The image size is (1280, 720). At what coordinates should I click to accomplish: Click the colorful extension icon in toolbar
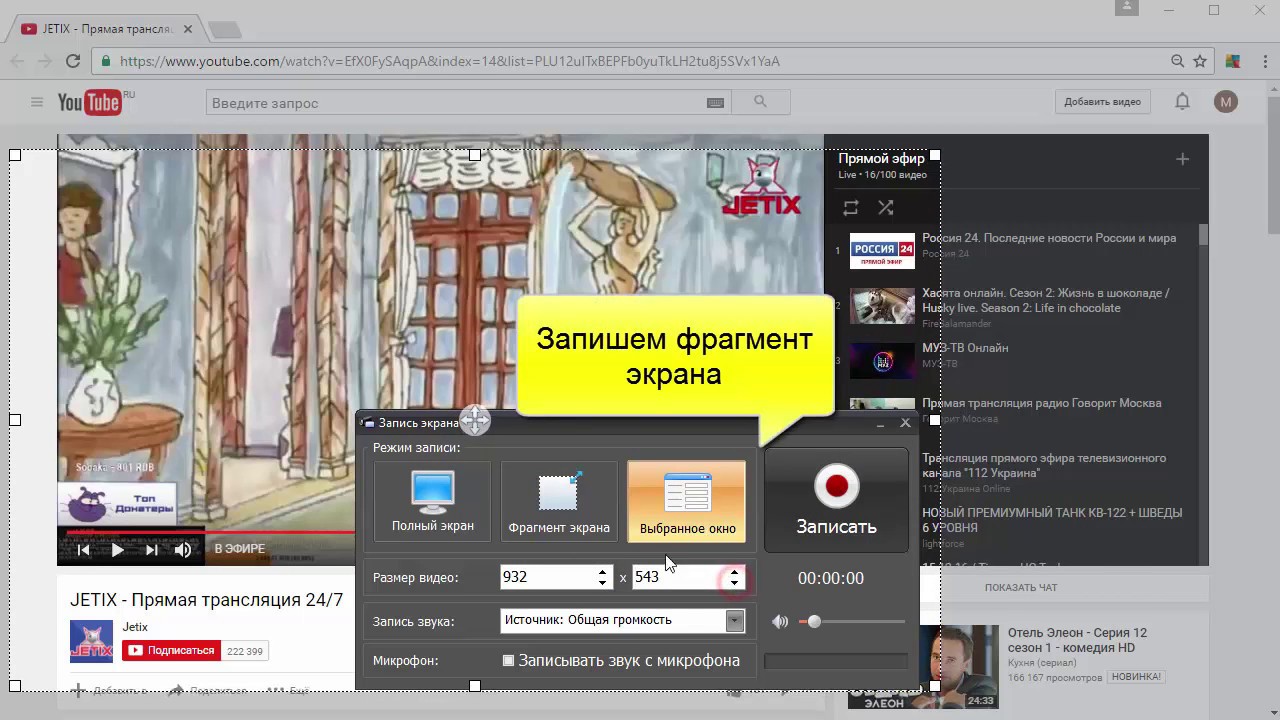coord(1233,61)
